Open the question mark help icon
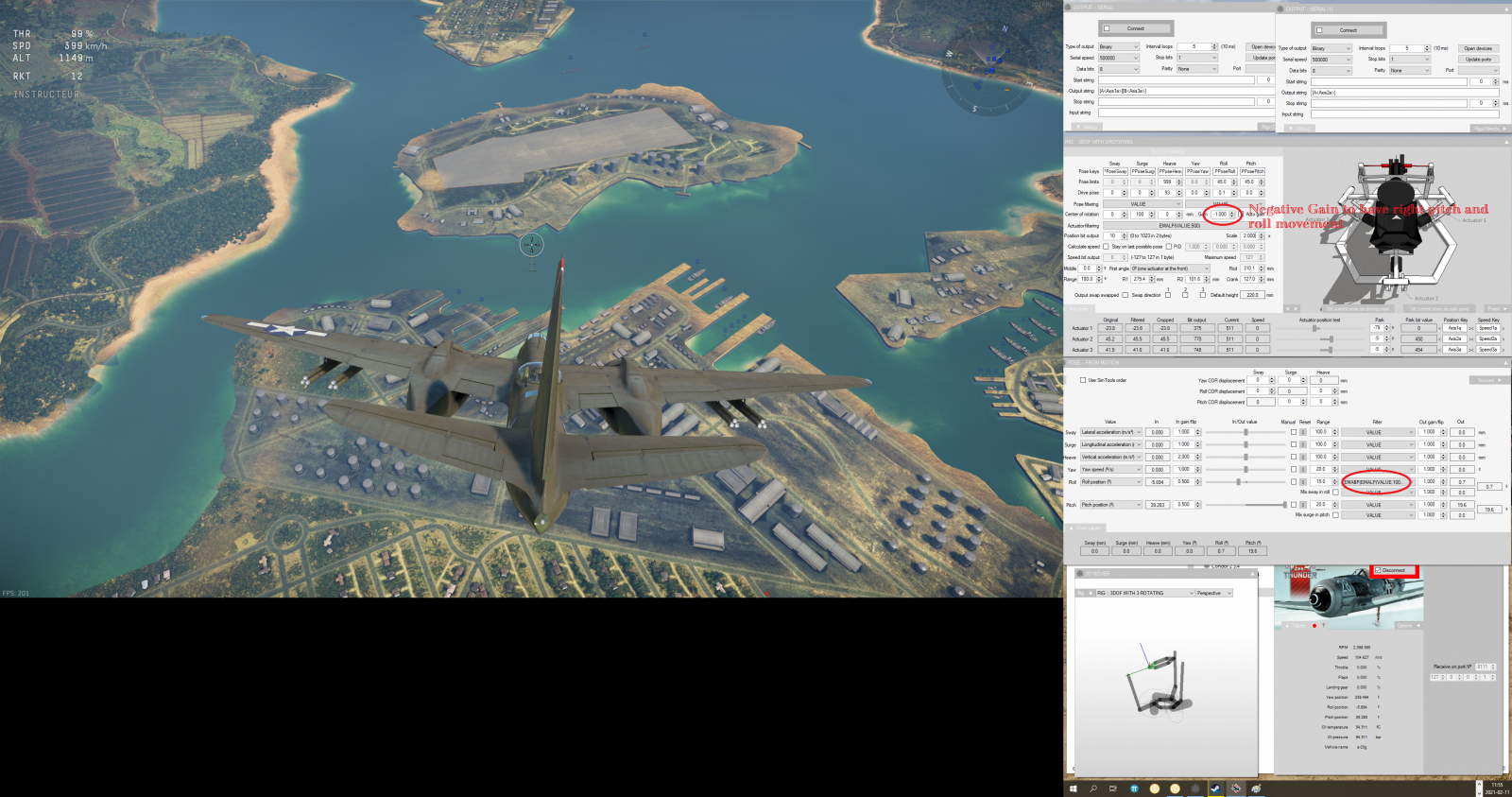This screenshot has width=1512, height=797. click(x=1323, y=625)
